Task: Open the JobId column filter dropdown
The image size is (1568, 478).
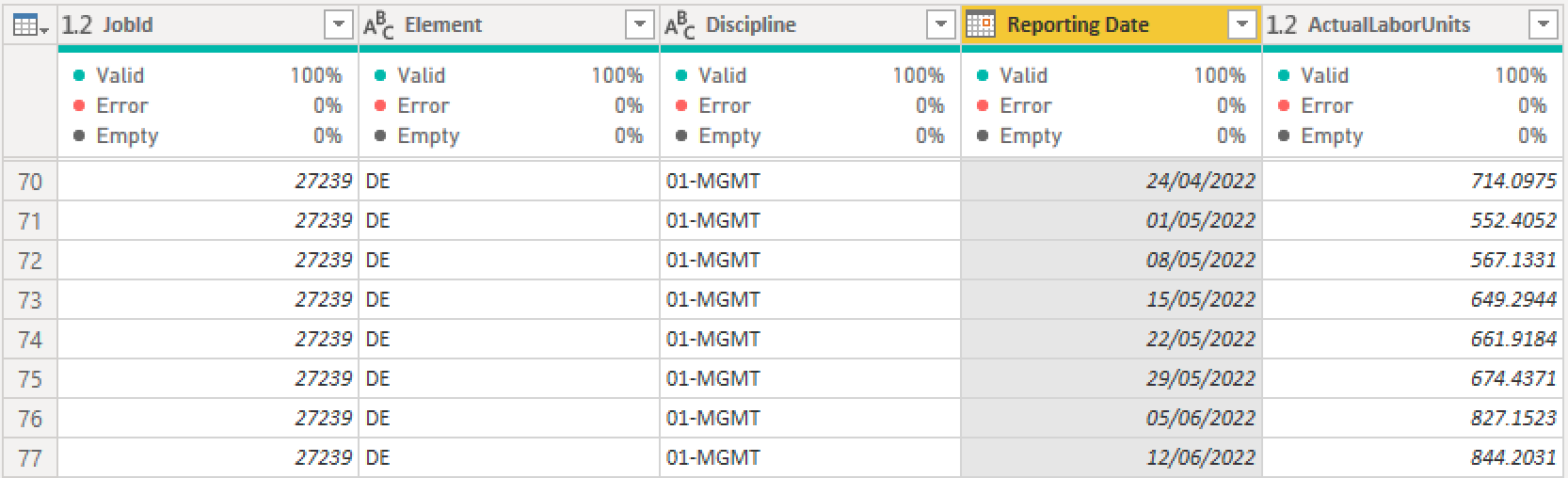Action: click(x=338, y=25)
